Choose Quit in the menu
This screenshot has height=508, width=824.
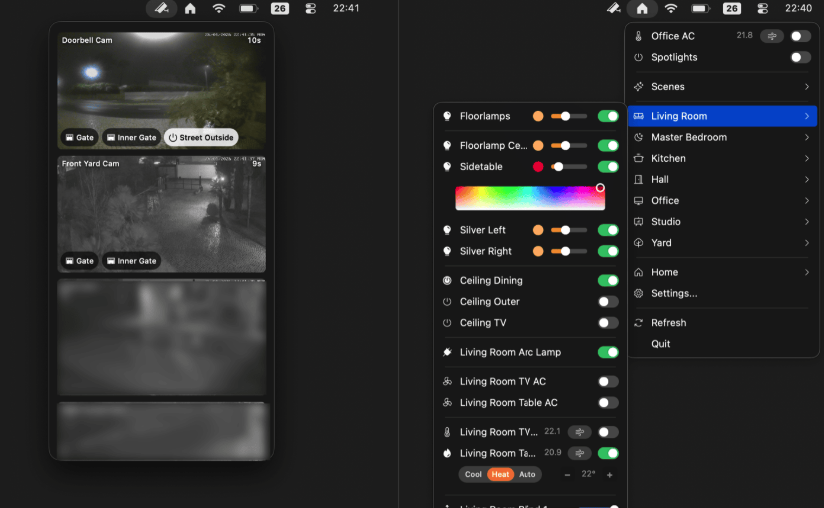[660, 344]
